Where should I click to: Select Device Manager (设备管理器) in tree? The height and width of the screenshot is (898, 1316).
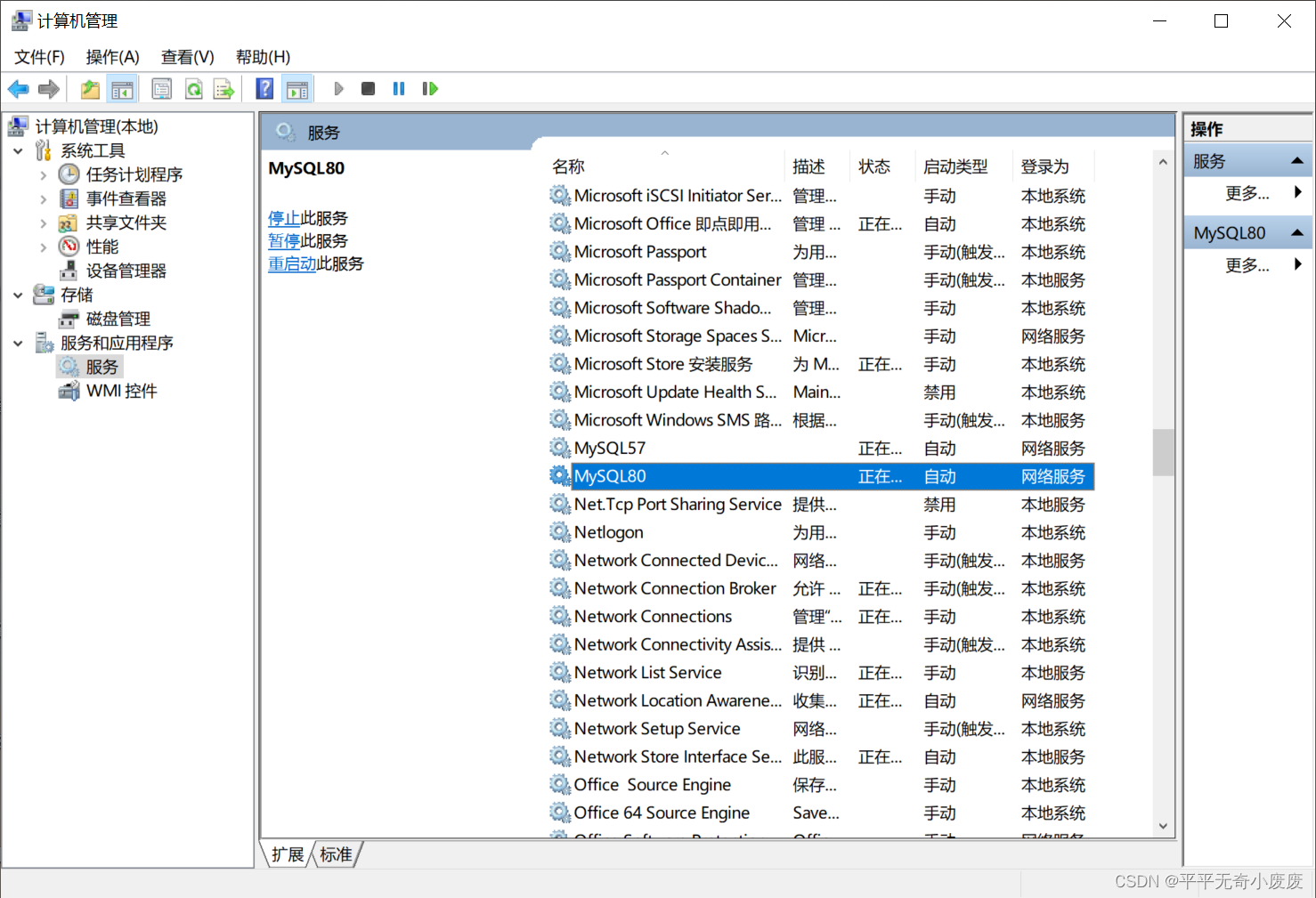(126, 271)
